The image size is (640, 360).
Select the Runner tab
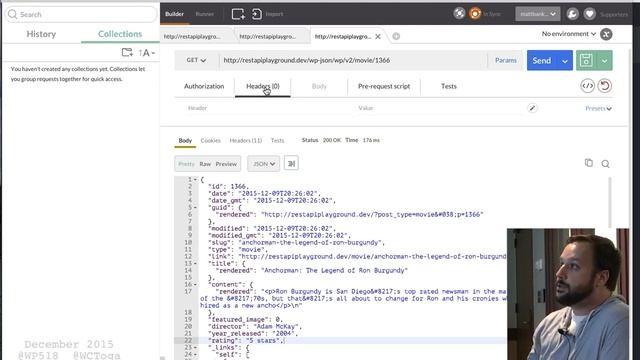point(204,14)
